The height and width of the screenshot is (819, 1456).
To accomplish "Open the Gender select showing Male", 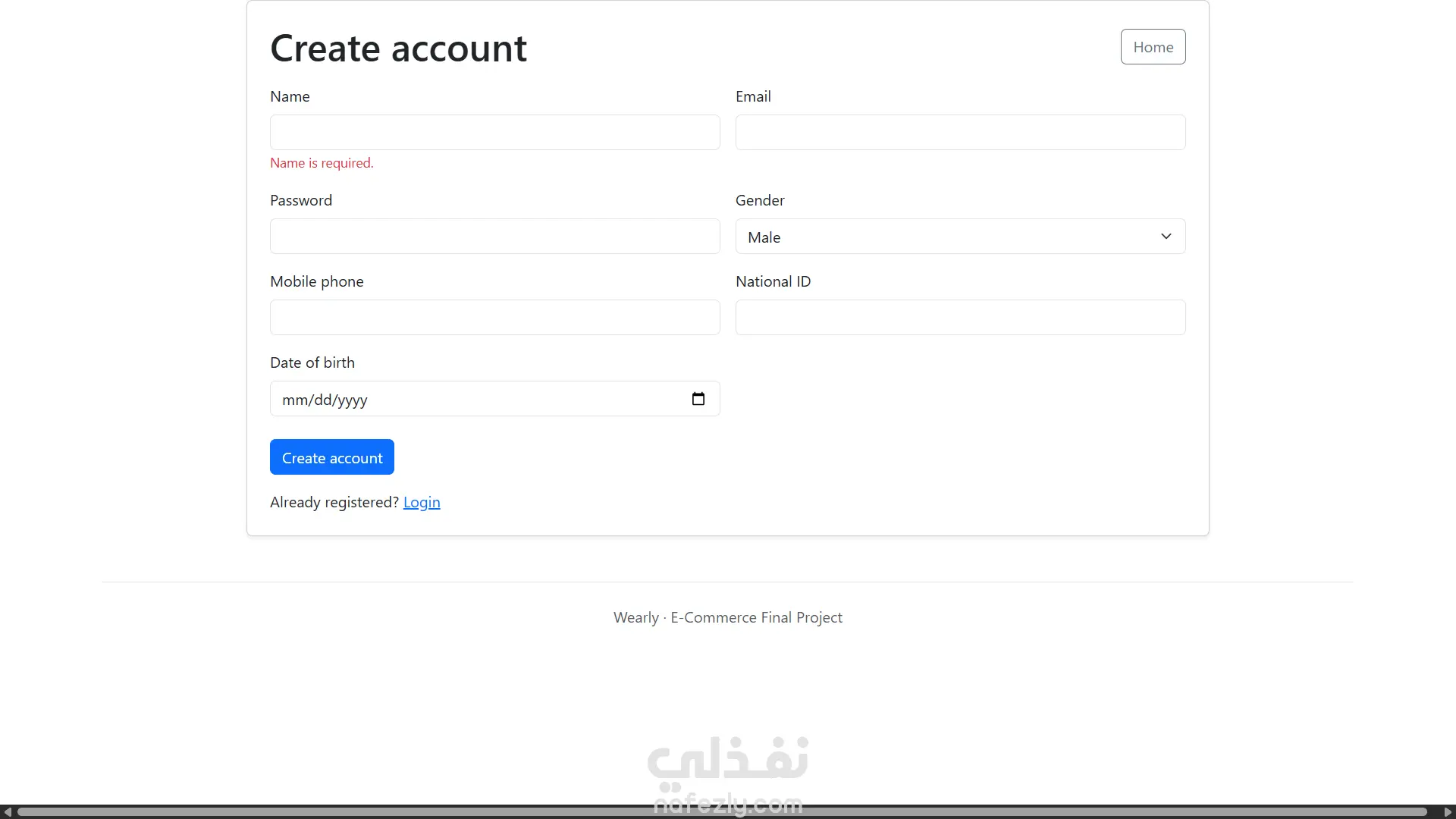I will (x=960, y=237).
